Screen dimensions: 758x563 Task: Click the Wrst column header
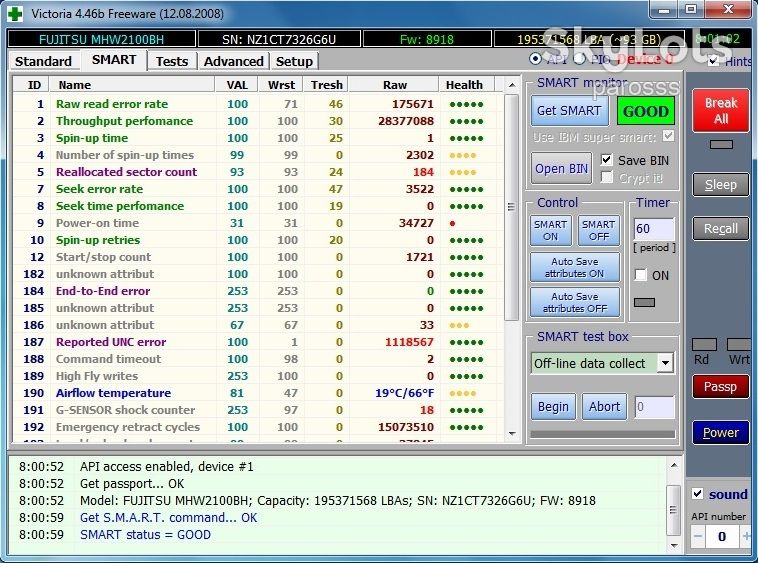pos(281,85)
